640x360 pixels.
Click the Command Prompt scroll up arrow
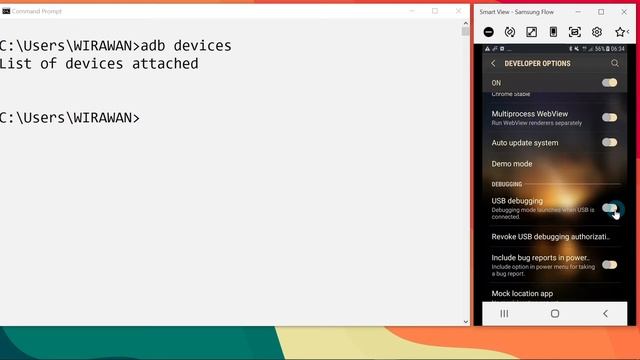pos(465,23)
